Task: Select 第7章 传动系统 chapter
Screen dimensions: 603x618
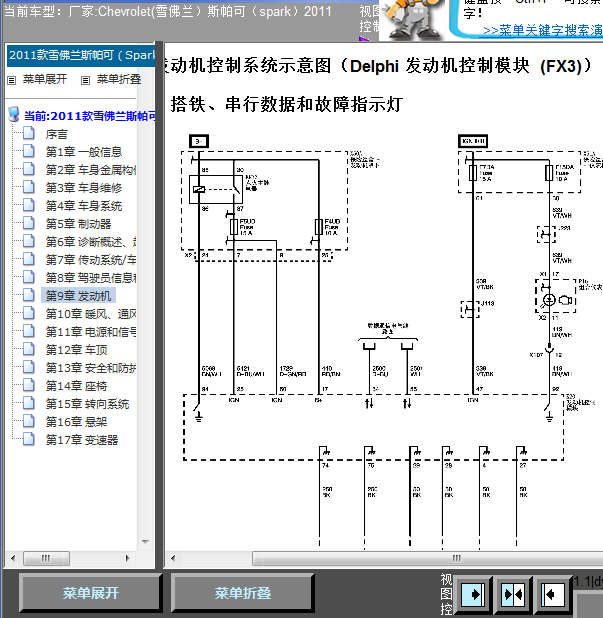Action: pos(91,260)
